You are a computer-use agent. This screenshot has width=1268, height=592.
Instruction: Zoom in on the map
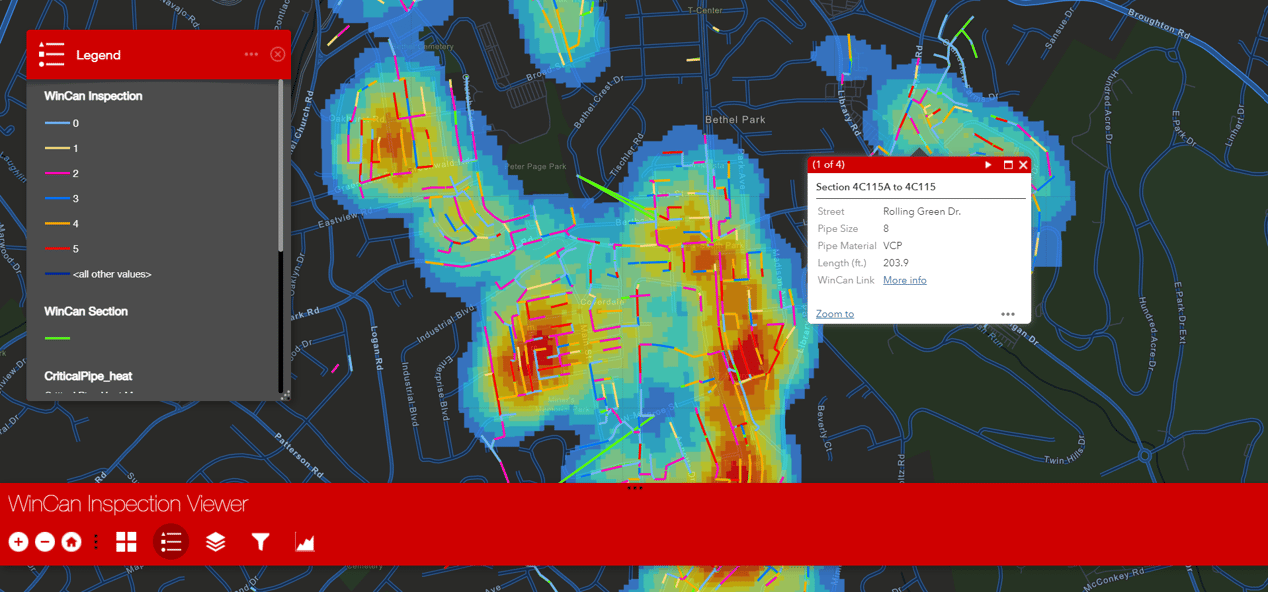tap(18, 541)
